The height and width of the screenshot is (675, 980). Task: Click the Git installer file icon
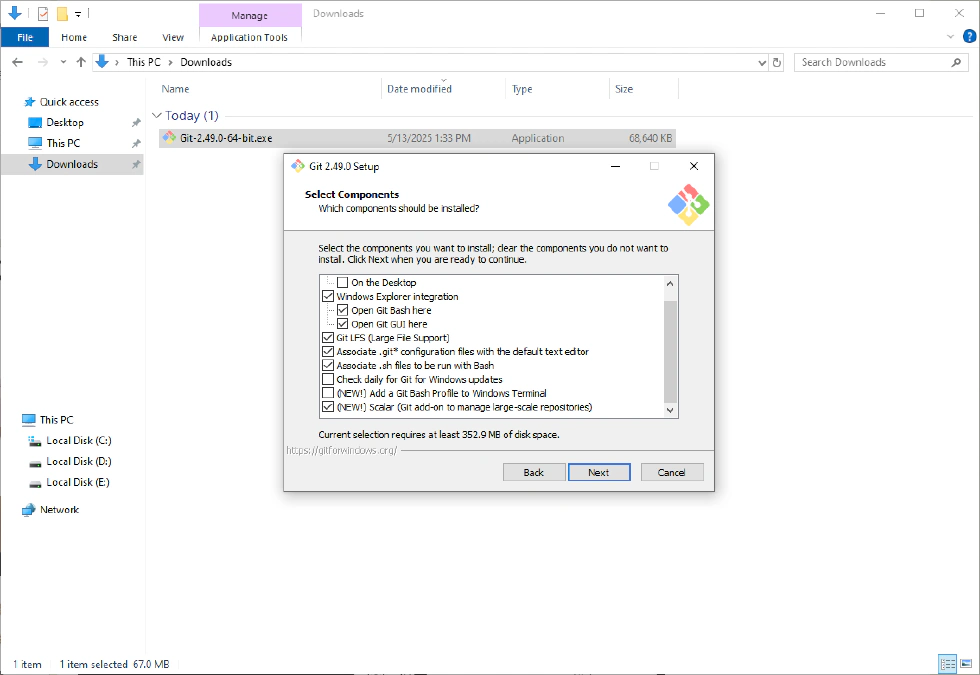click(x=170, y=138)
